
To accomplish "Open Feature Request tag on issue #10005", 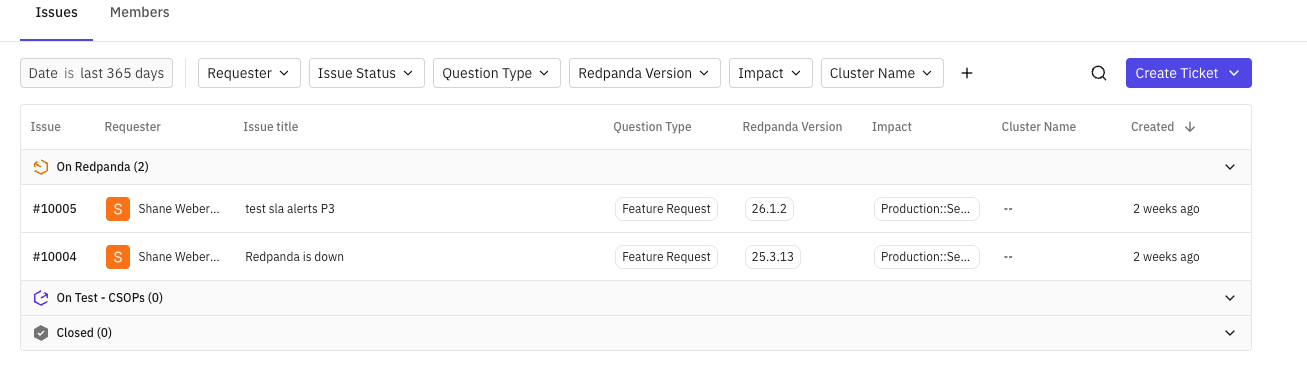I will (666, 209).
